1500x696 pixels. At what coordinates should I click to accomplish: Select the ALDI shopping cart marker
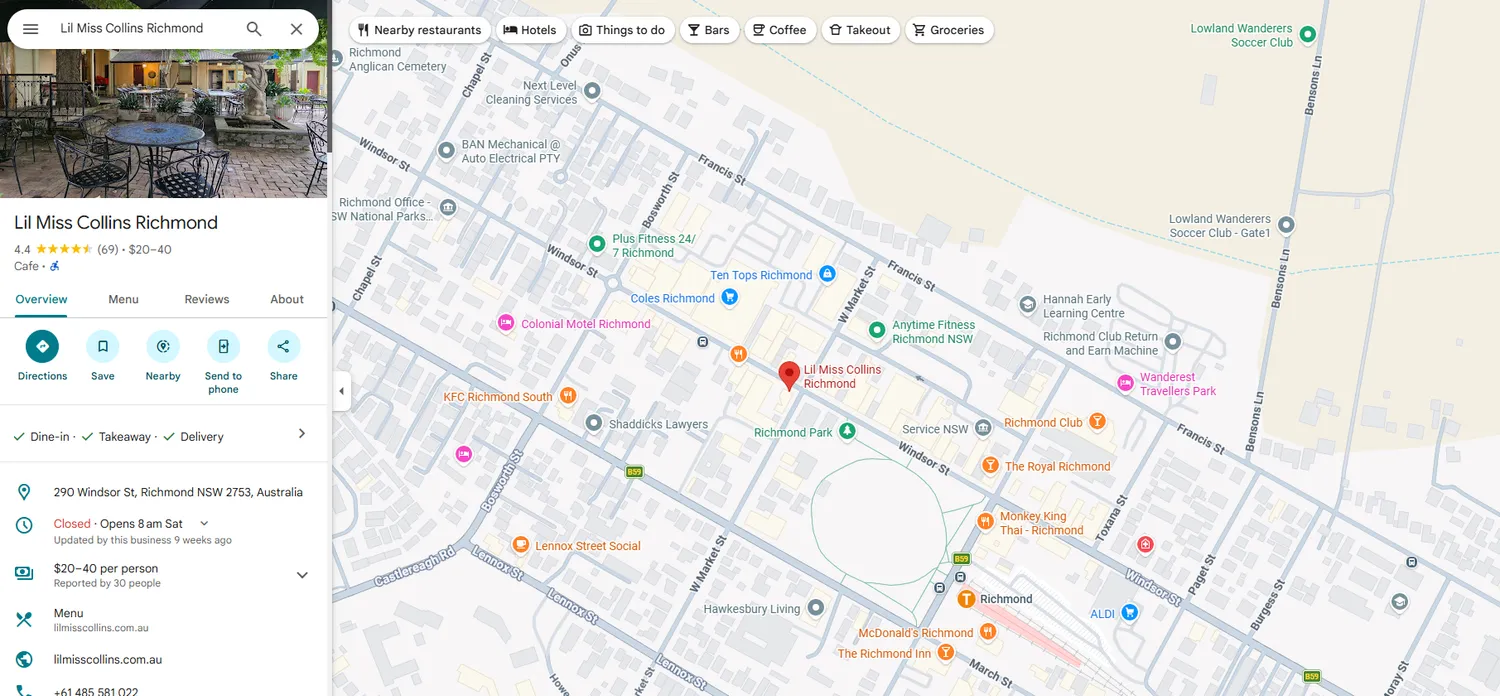(x=1129, y=612)
